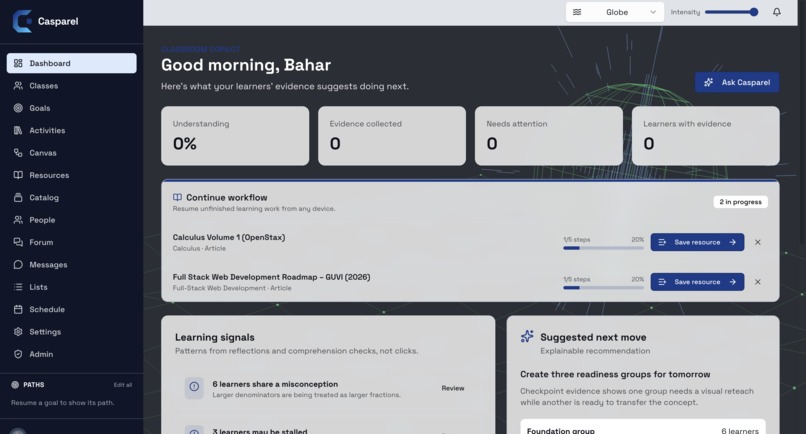Click the Lists icon in sidebar
The height and width of the screenshot is (434, 806).
point(18,287)
